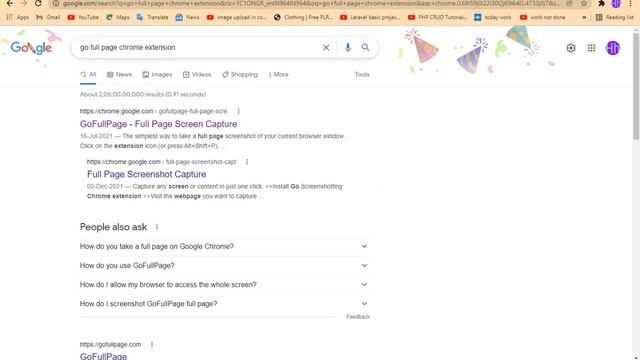Image resolution: width=640 pixels, height=360 pixels.
Task: Submit search with magnifier icon
Action: [365, 47]
